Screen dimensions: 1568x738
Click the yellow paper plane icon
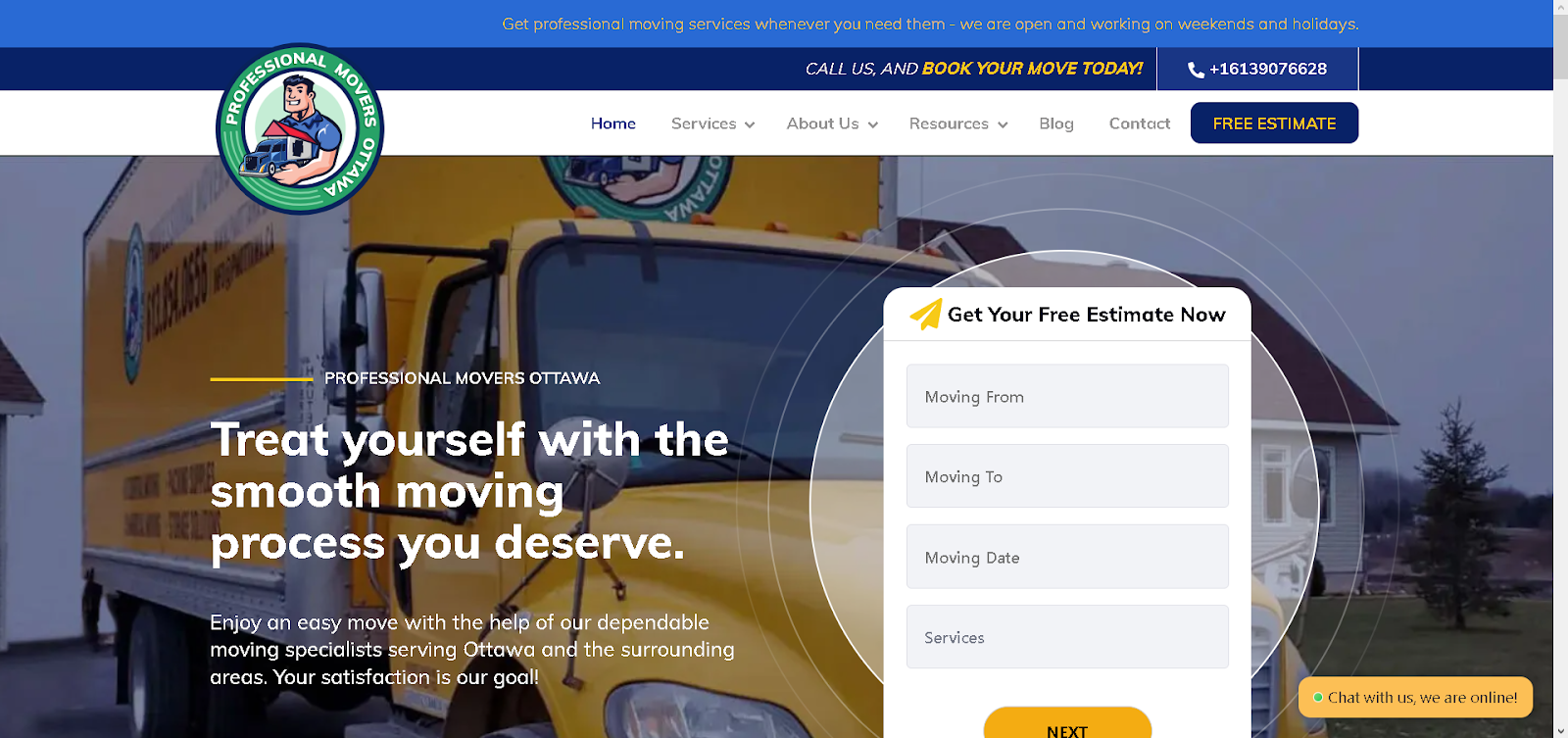[926, 314]
